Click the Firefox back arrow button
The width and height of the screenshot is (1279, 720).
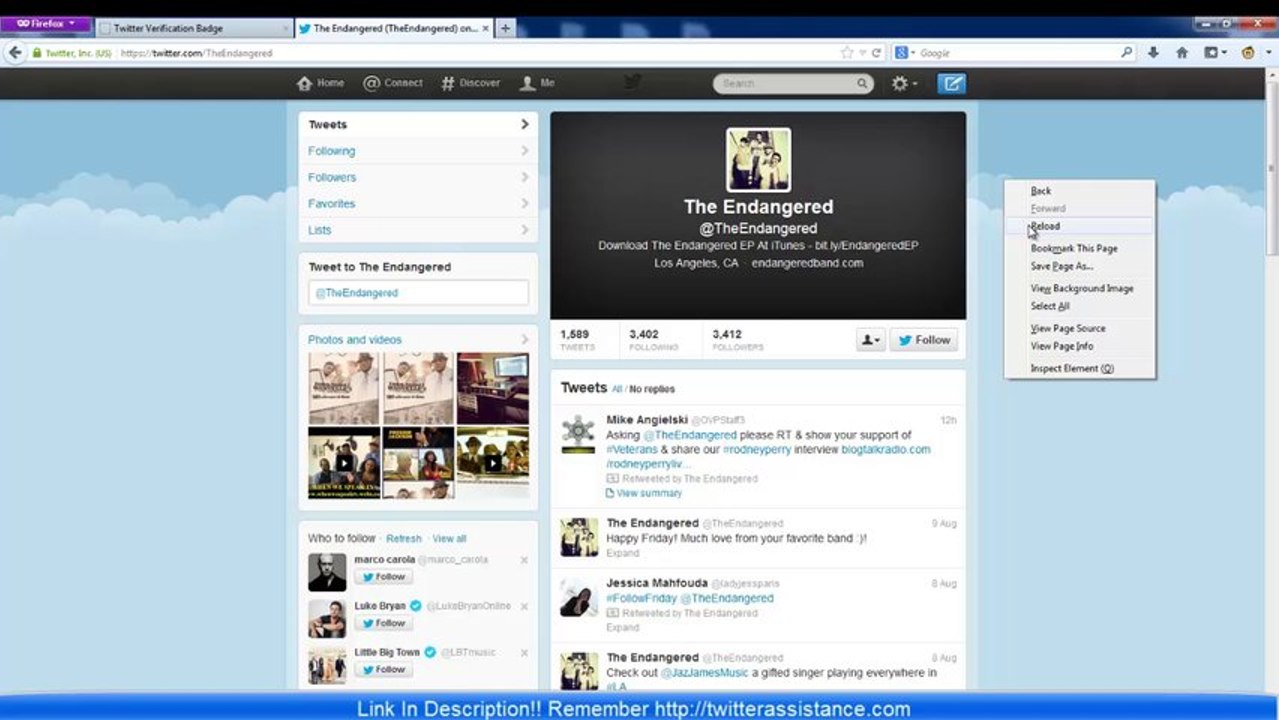click(x=14, y=52)
